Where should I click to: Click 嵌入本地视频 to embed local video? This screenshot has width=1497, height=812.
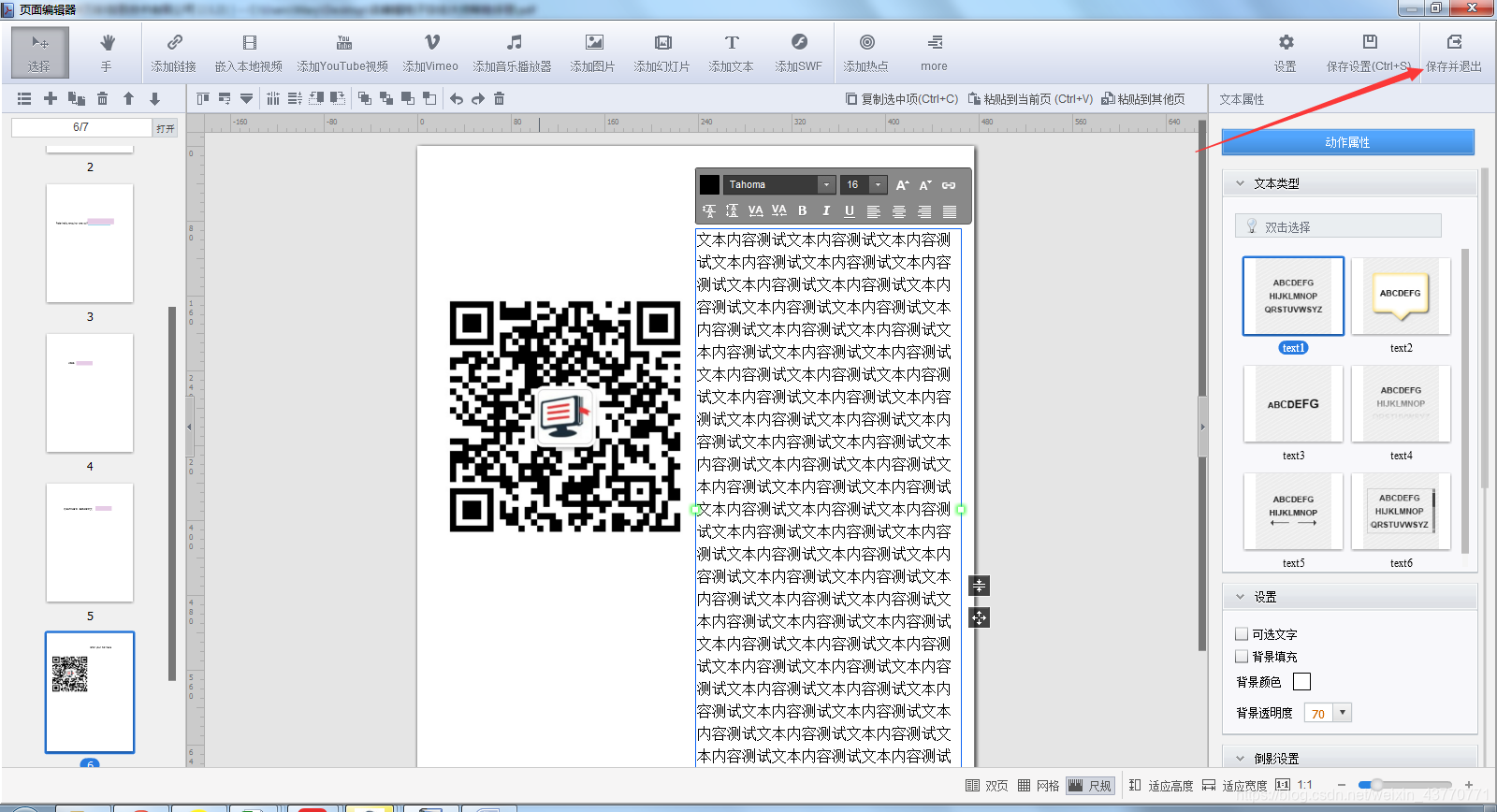249,52
